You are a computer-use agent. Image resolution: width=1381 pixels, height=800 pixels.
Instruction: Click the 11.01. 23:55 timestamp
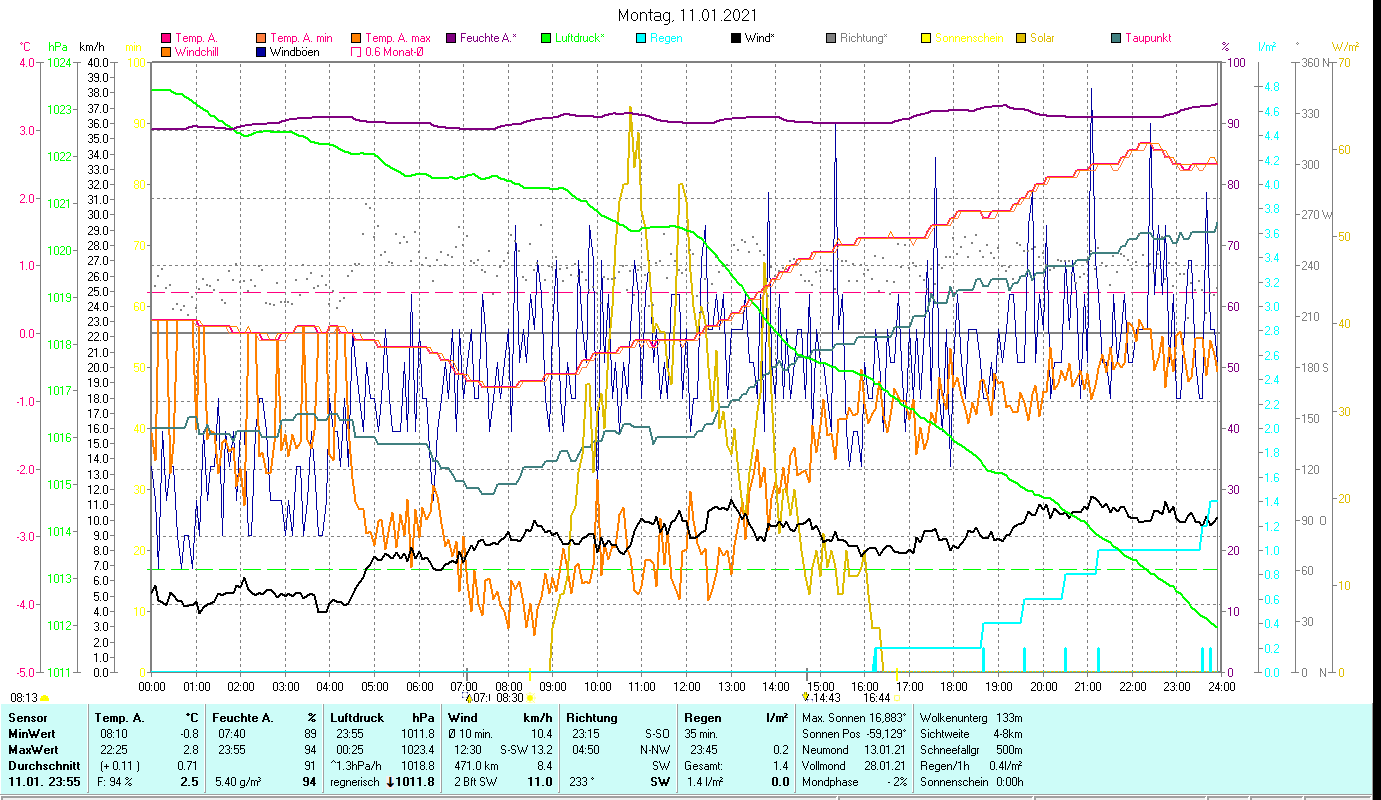[x=44, y=782]
